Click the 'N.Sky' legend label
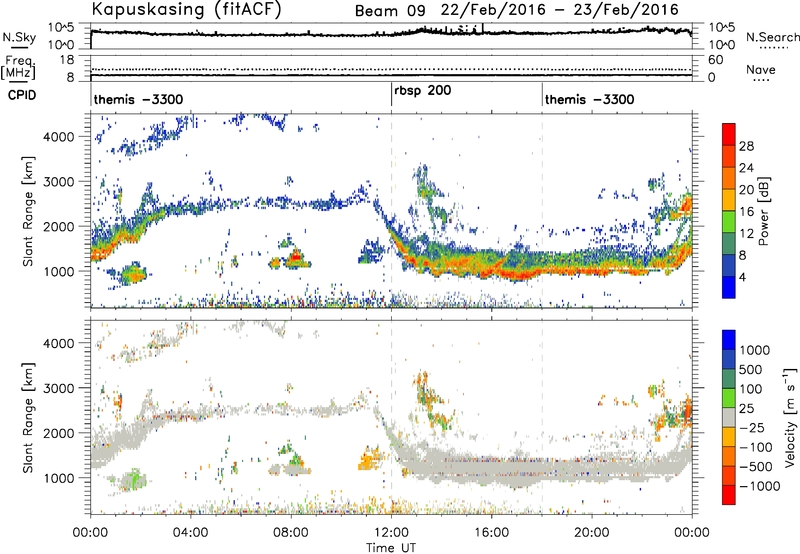 point(19,37)
